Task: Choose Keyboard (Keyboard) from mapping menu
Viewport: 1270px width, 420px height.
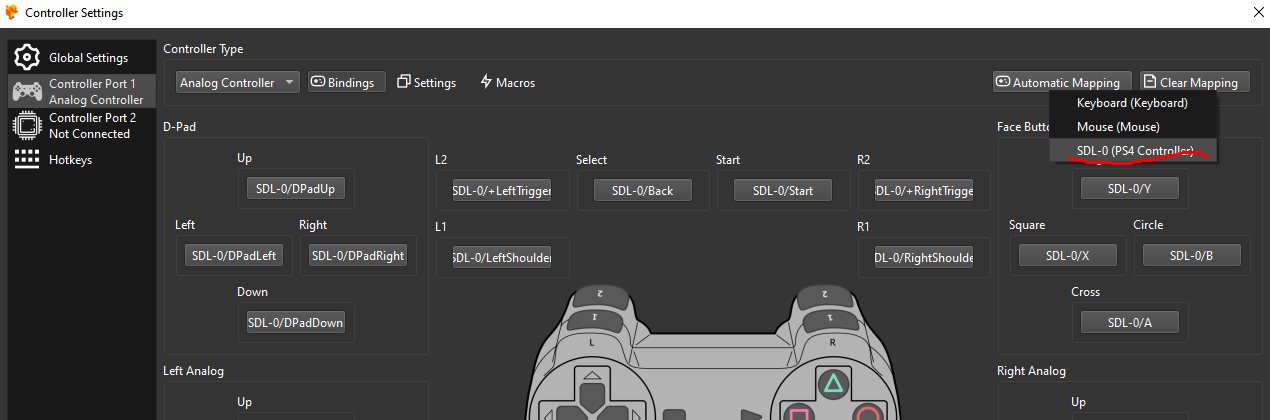Action: coord(1133,103)
